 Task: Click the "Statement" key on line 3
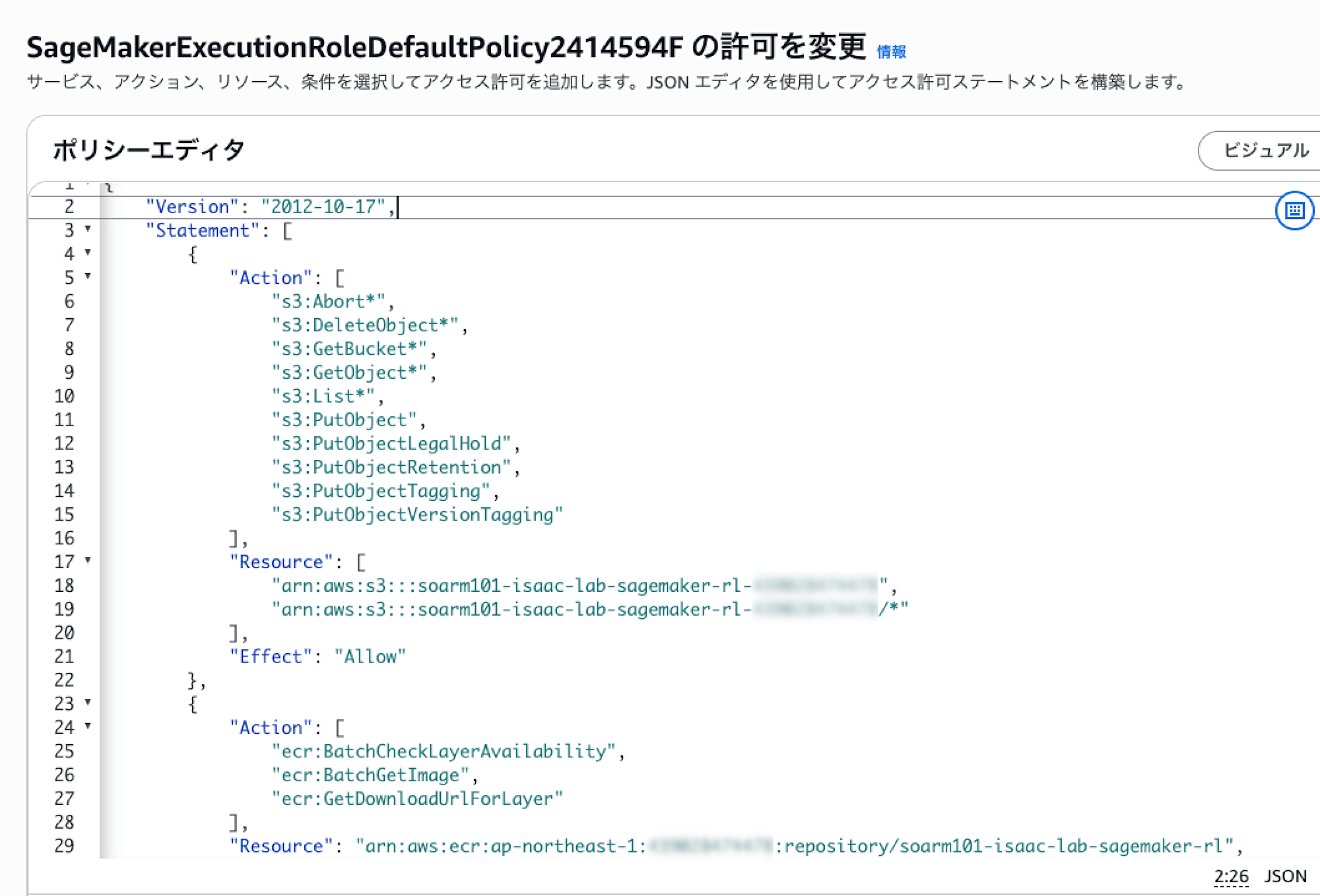(202, 230)
